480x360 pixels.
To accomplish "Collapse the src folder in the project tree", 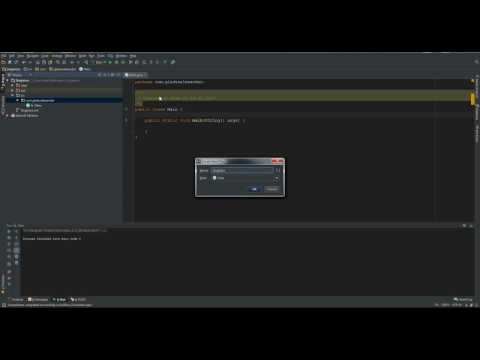I will pyautogui.click(x=12, y=96).
